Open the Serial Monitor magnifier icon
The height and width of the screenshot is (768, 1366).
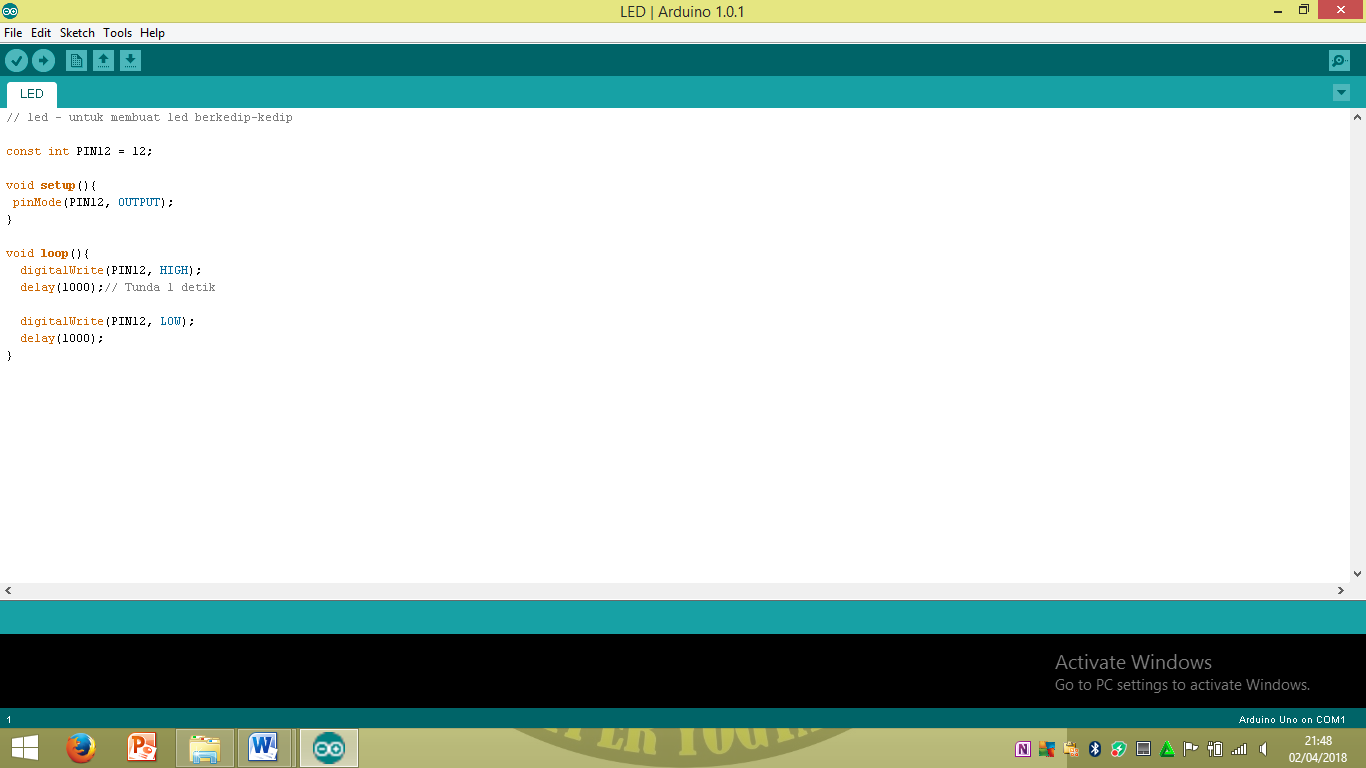click(1339, 61)
